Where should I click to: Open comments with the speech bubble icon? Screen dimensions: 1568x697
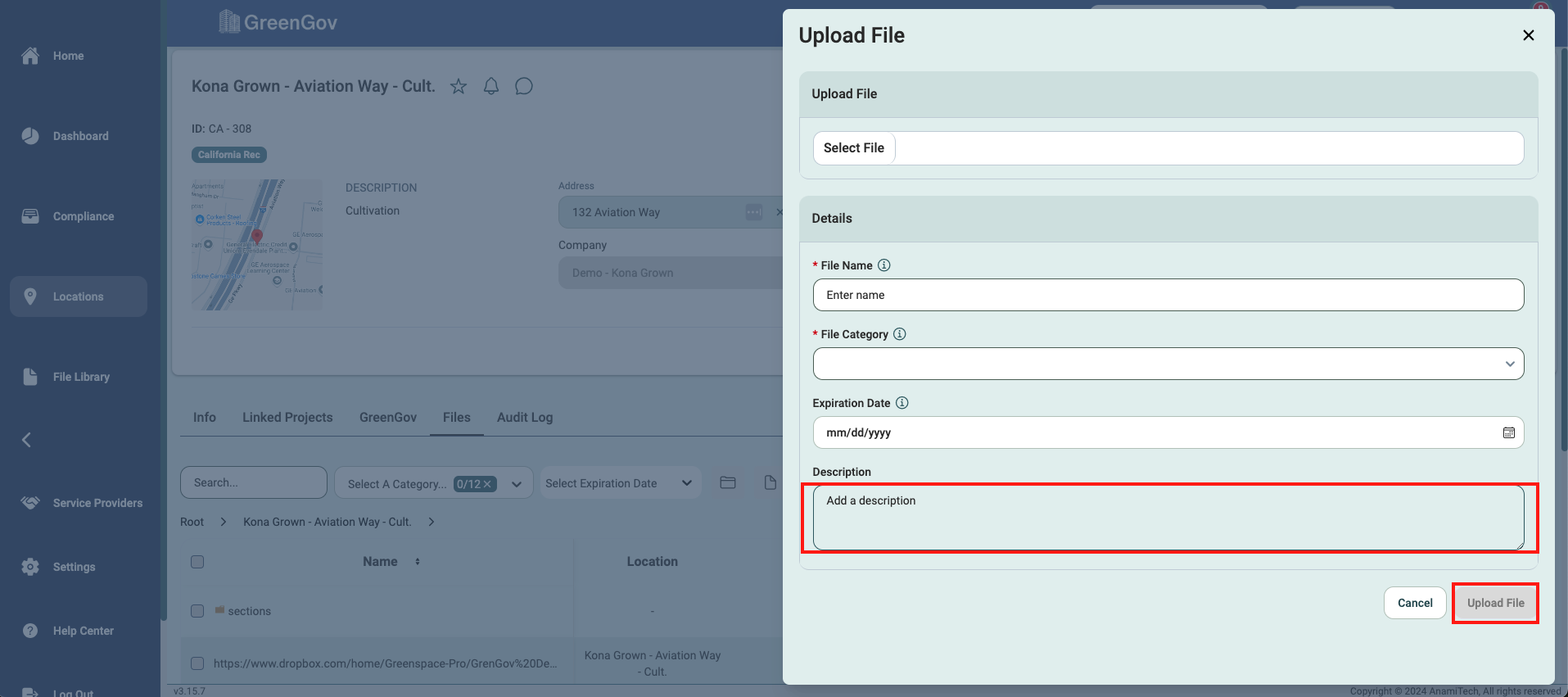pyautogui.click(x=524, y=86)
